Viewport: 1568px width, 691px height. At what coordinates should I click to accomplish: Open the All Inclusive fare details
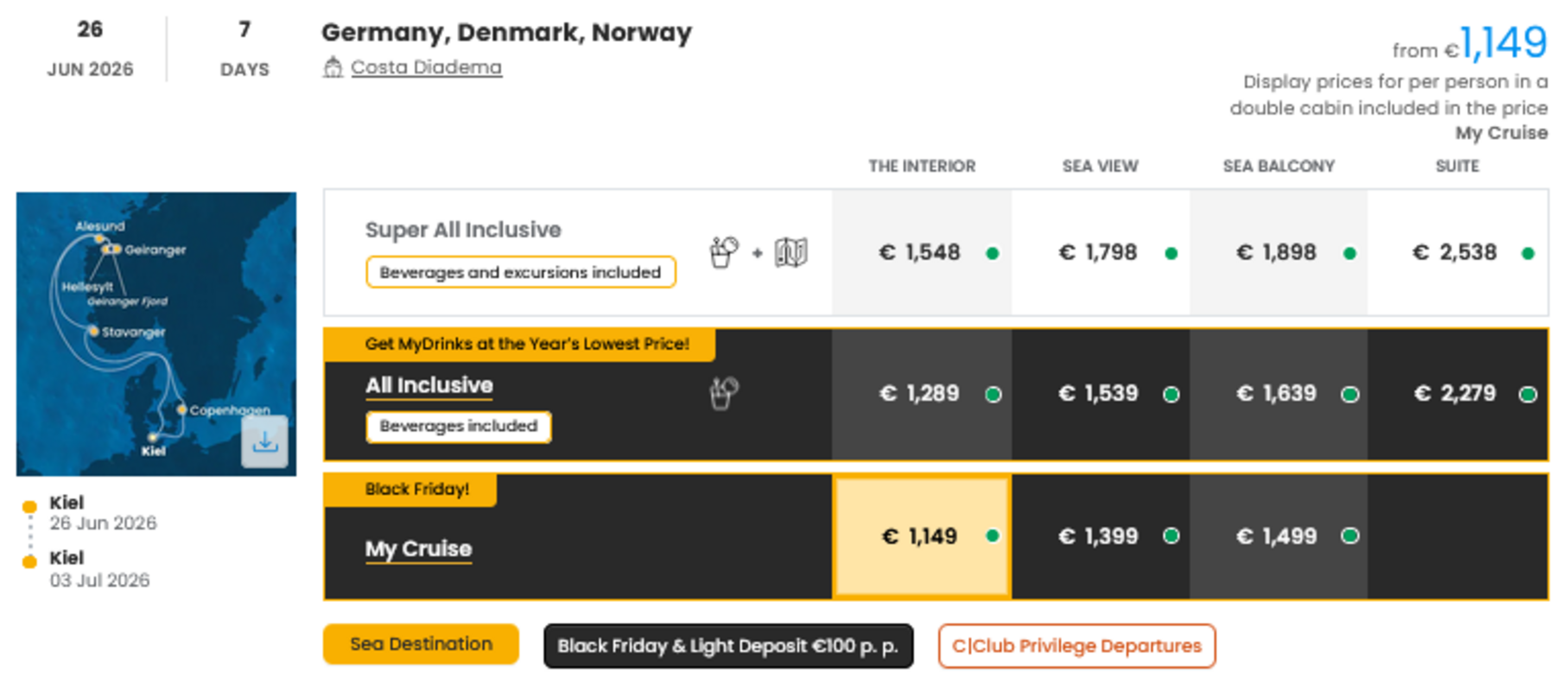[429, 385]
